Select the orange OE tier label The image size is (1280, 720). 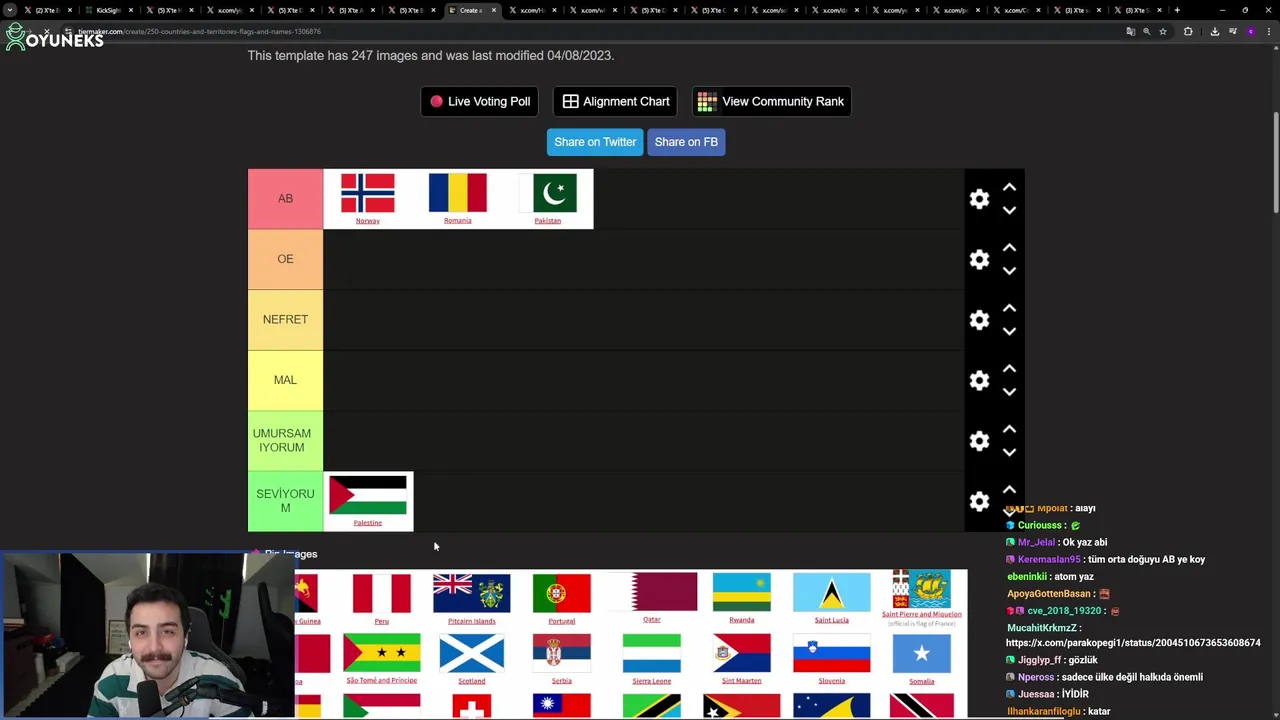285,259
